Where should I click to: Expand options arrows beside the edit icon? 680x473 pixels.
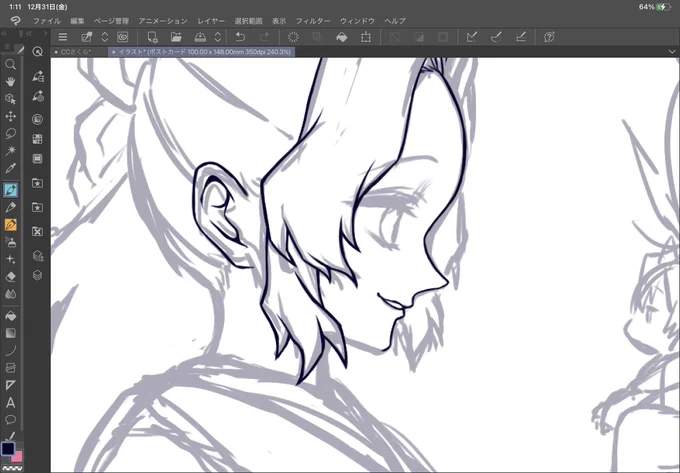click(x=105, y=37)
